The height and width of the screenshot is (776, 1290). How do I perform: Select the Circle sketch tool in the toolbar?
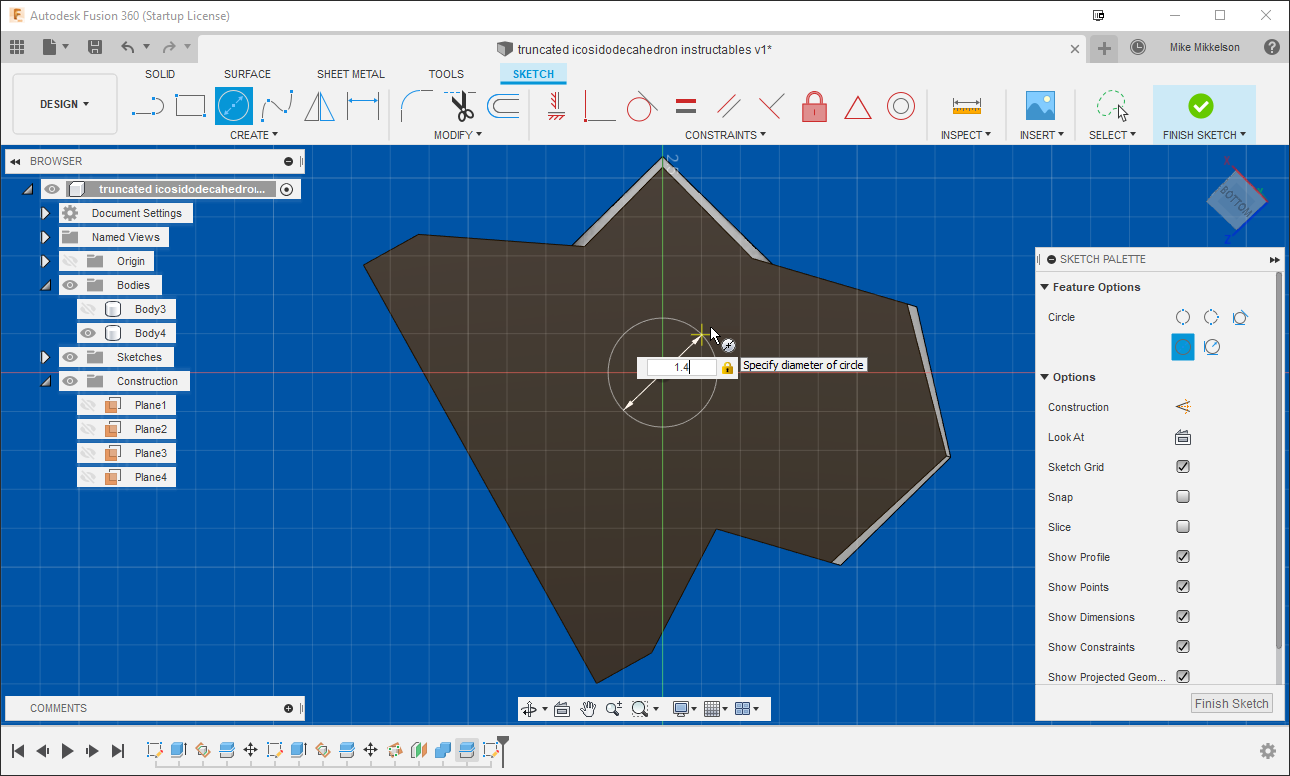pos(234,106)
